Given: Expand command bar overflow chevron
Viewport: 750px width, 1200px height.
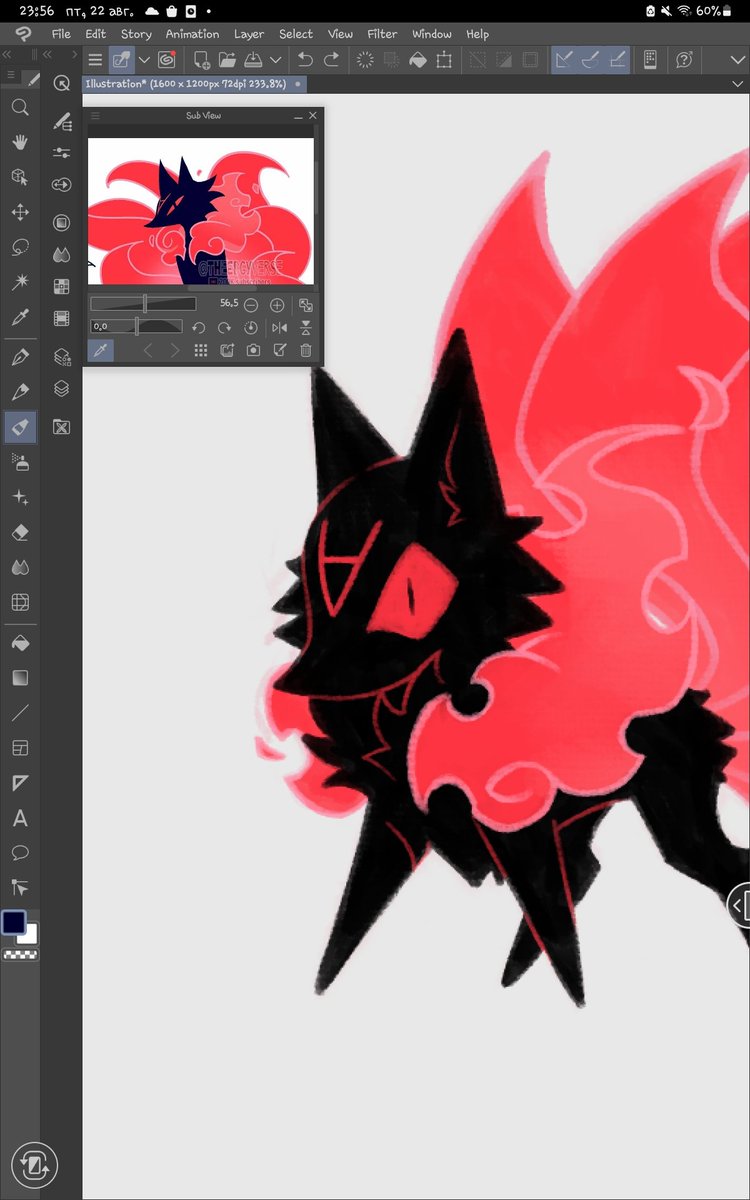Looking at the screenshot, I should [738, 60].
